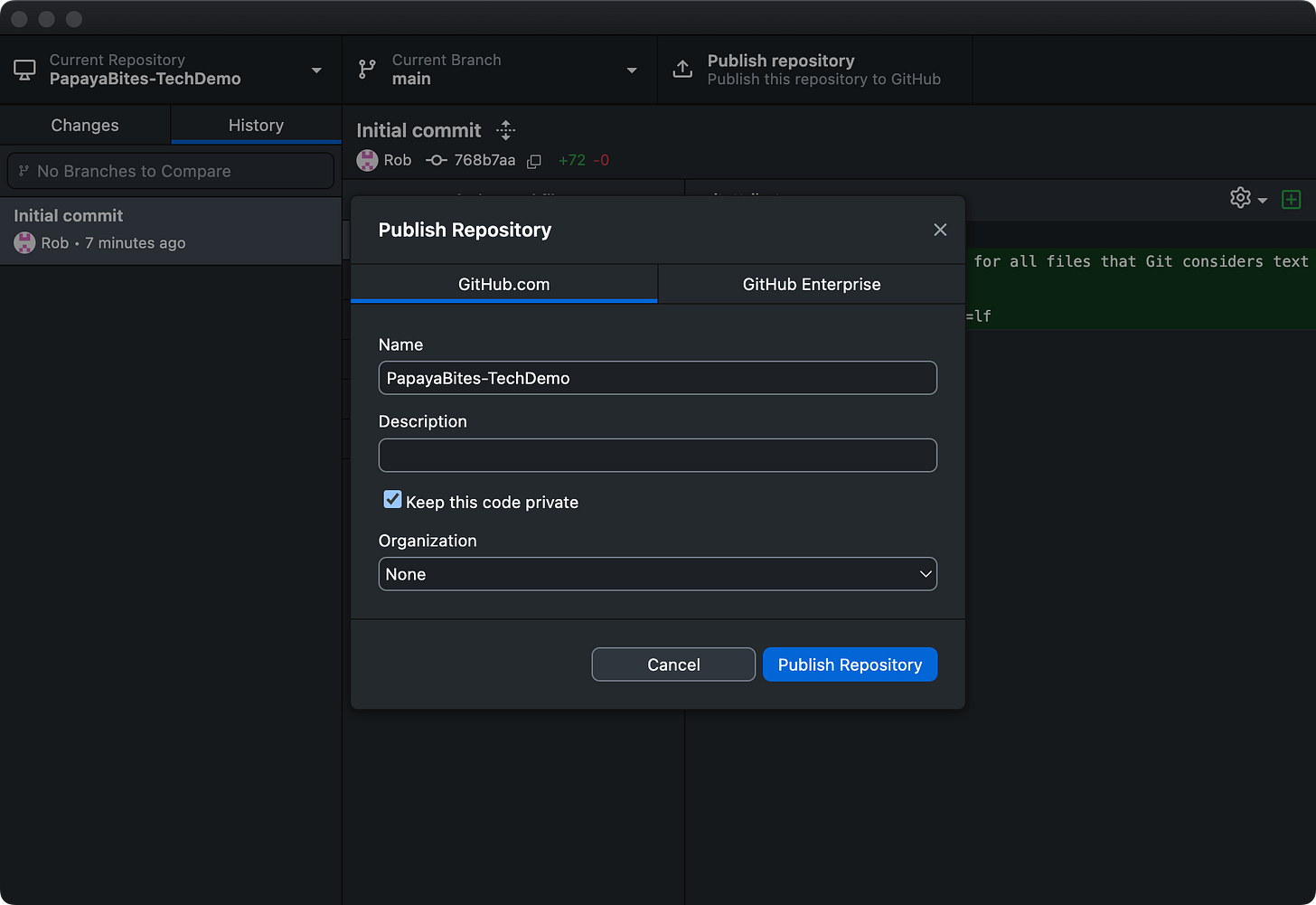Switch to the GitHub.com tab

[503, 284]
